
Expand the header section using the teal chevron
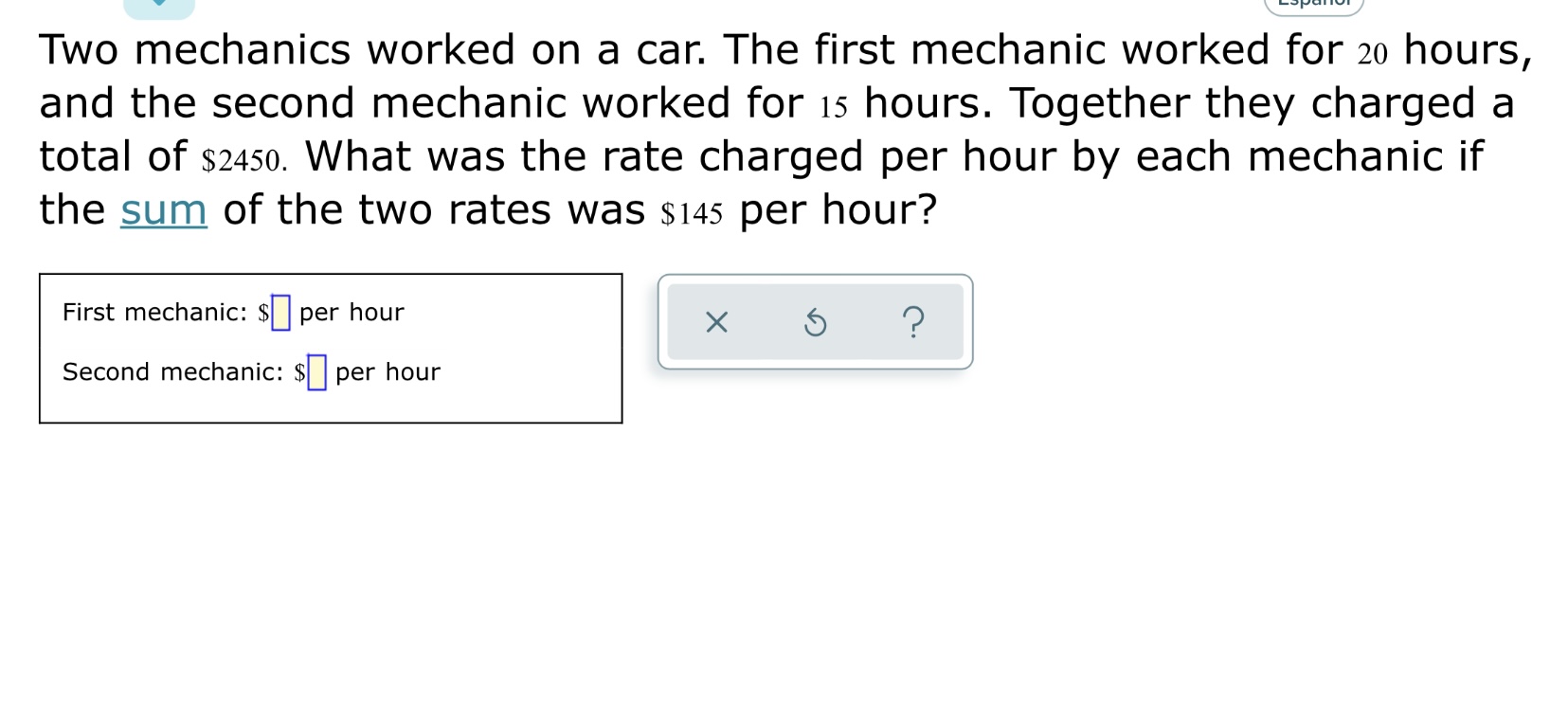click(x=159, y=5)
